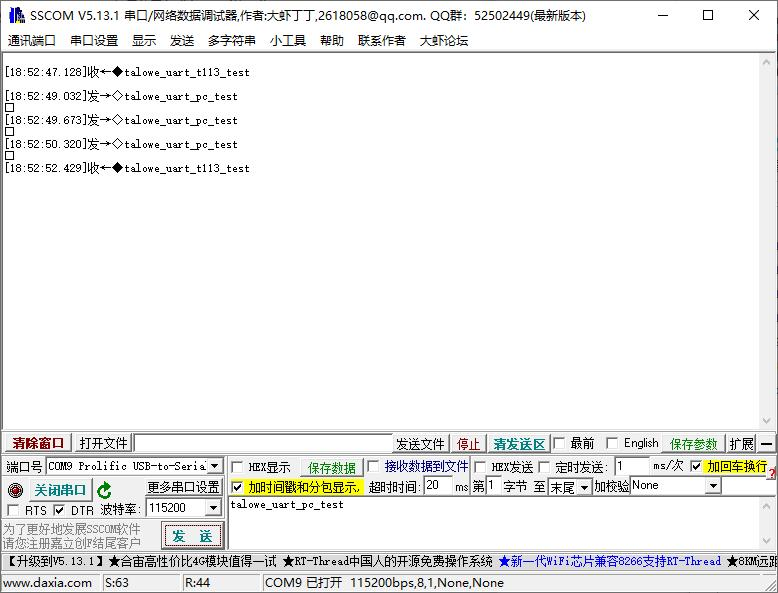Click the 18:52:47.128 received log line
The width and height of the screenshot is (778, 593).
coord(127,72)
